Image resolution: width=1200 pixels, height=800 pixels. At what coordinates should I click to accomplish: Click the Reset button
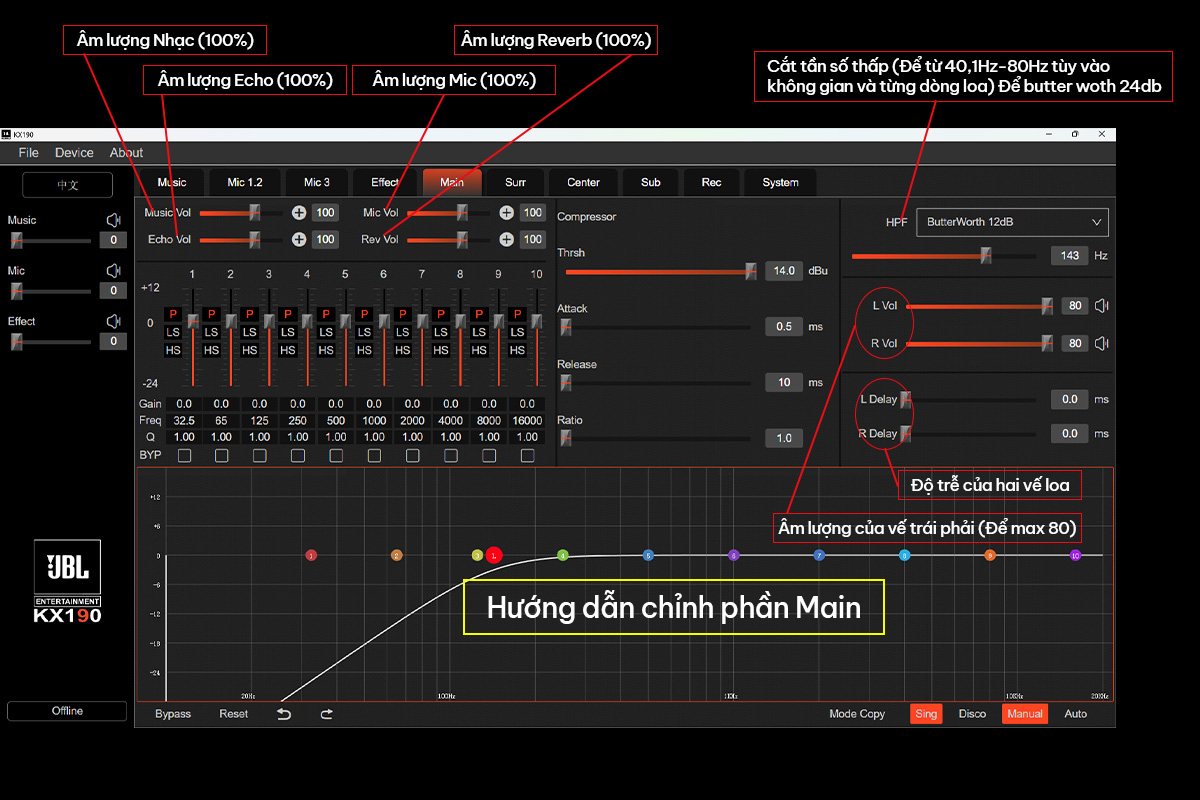234,714
